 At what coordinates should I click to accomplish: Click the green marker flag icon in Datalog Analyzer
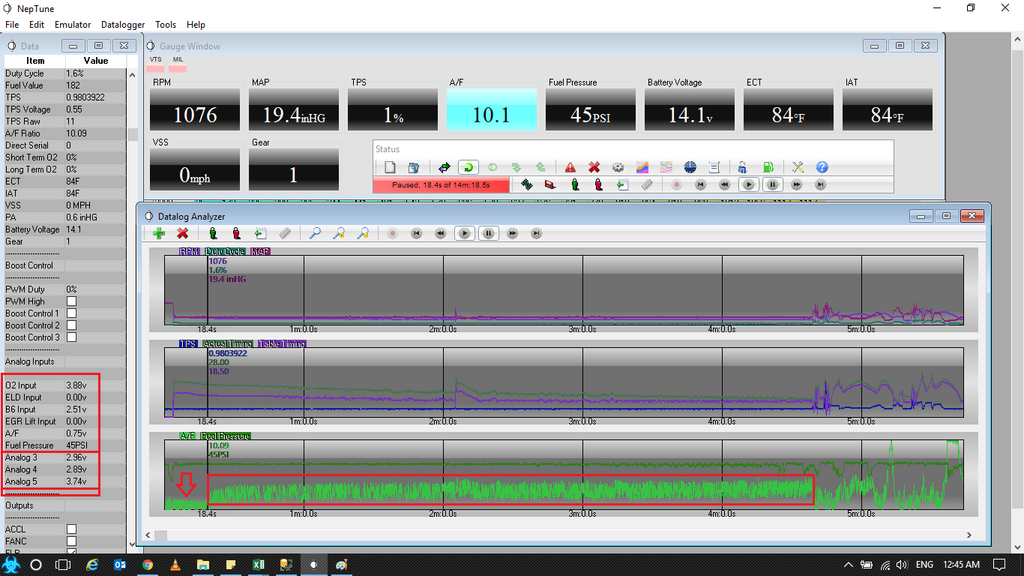[x=213, y=233]
